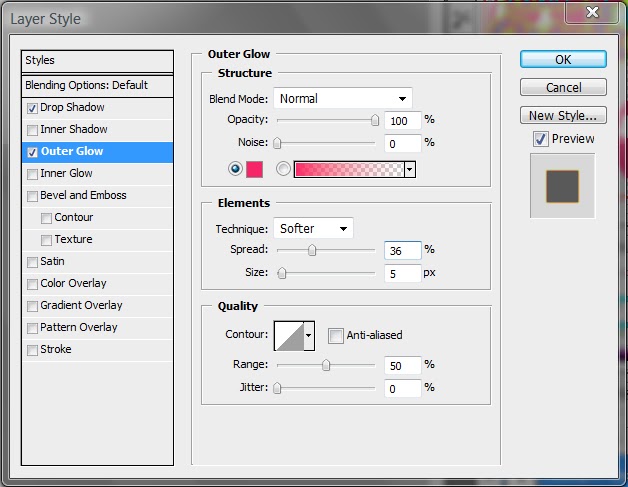This screenshot has height=487, width=628.
Task: Click the Size slider handle
Action: pyautogui.click(x=282, y=273)
